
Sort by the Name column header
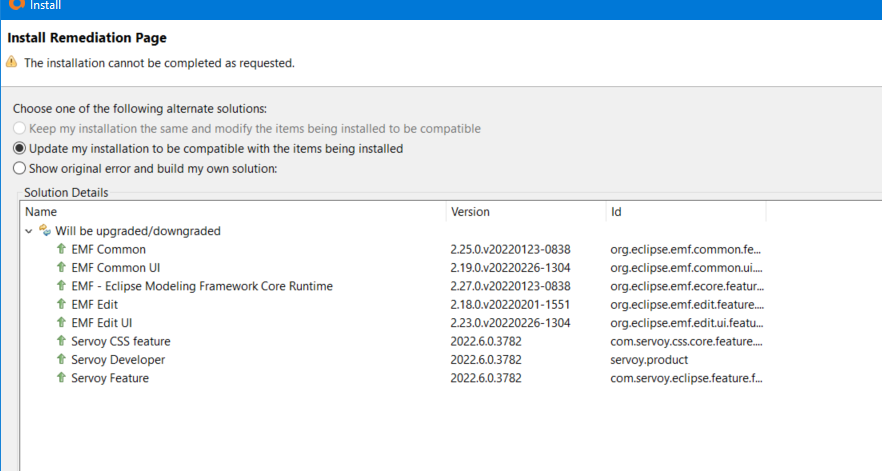coord(41,212)
